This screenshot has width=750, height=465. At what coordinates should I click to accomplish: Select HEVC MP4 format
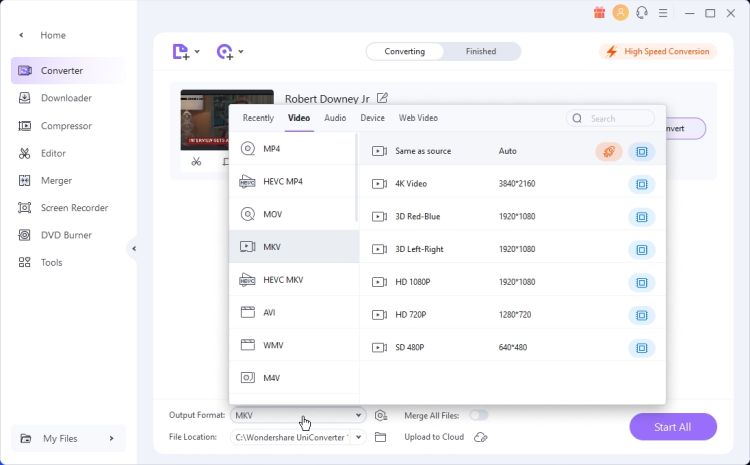[x=294, y=181]
